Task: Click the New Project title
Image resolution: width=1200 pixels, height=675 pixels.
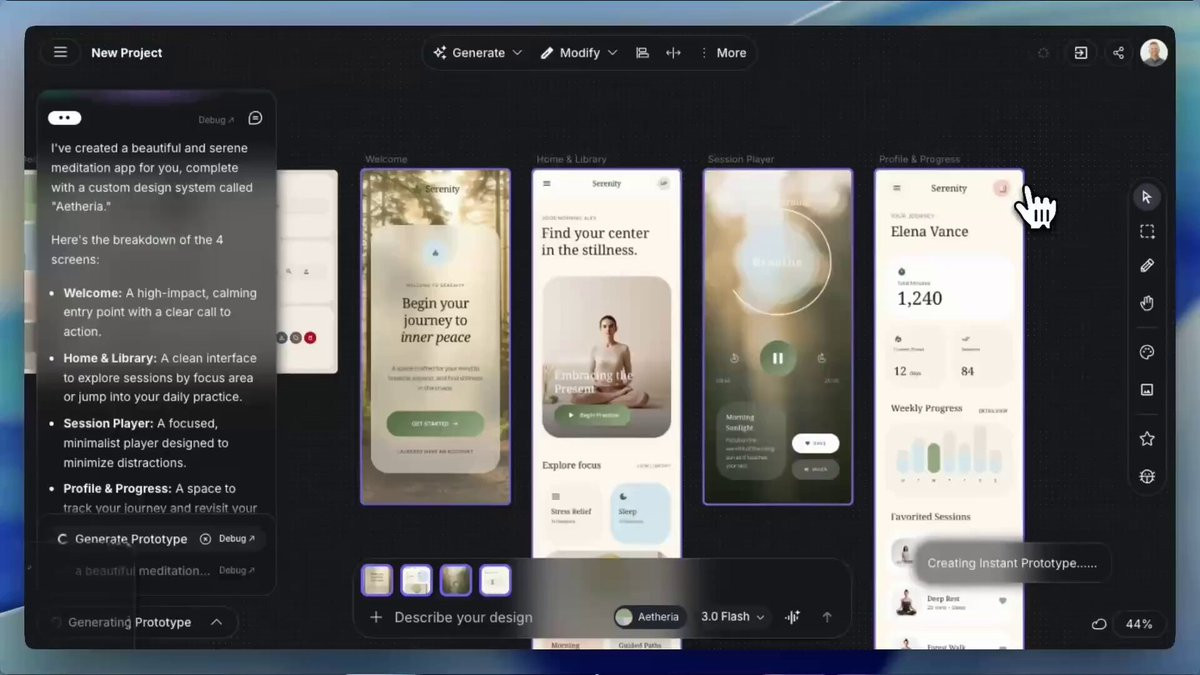Action: (127, 53)
